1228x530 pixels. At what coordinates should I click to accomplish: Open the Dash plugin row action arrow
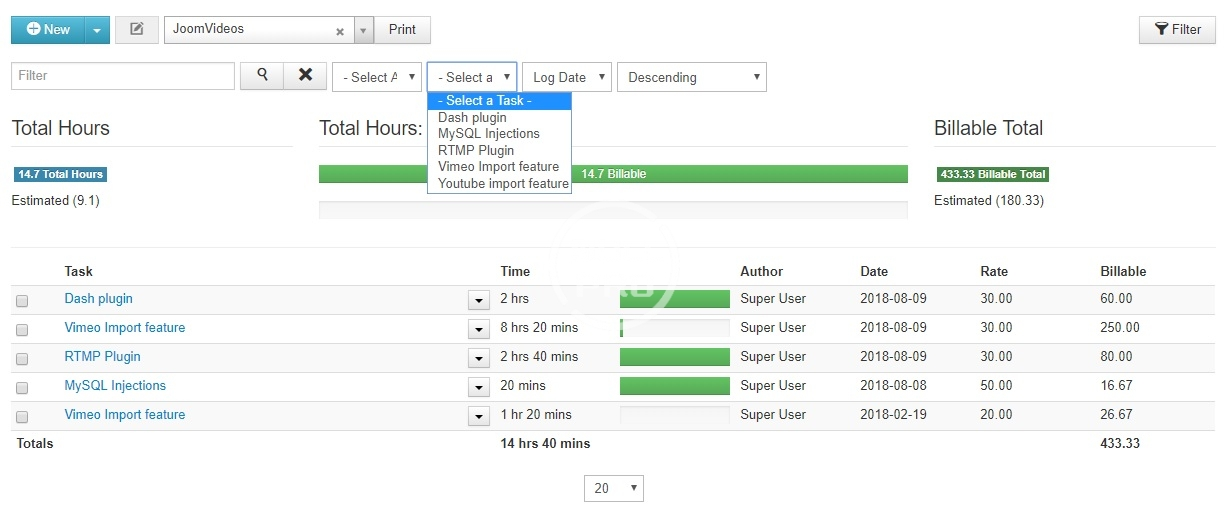pos(477,300)
